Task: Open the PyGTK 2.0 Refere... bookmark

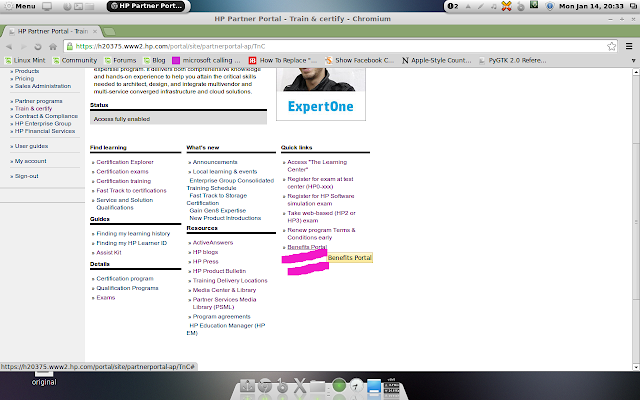Action: pyautogui.click(x=512, y=60)
